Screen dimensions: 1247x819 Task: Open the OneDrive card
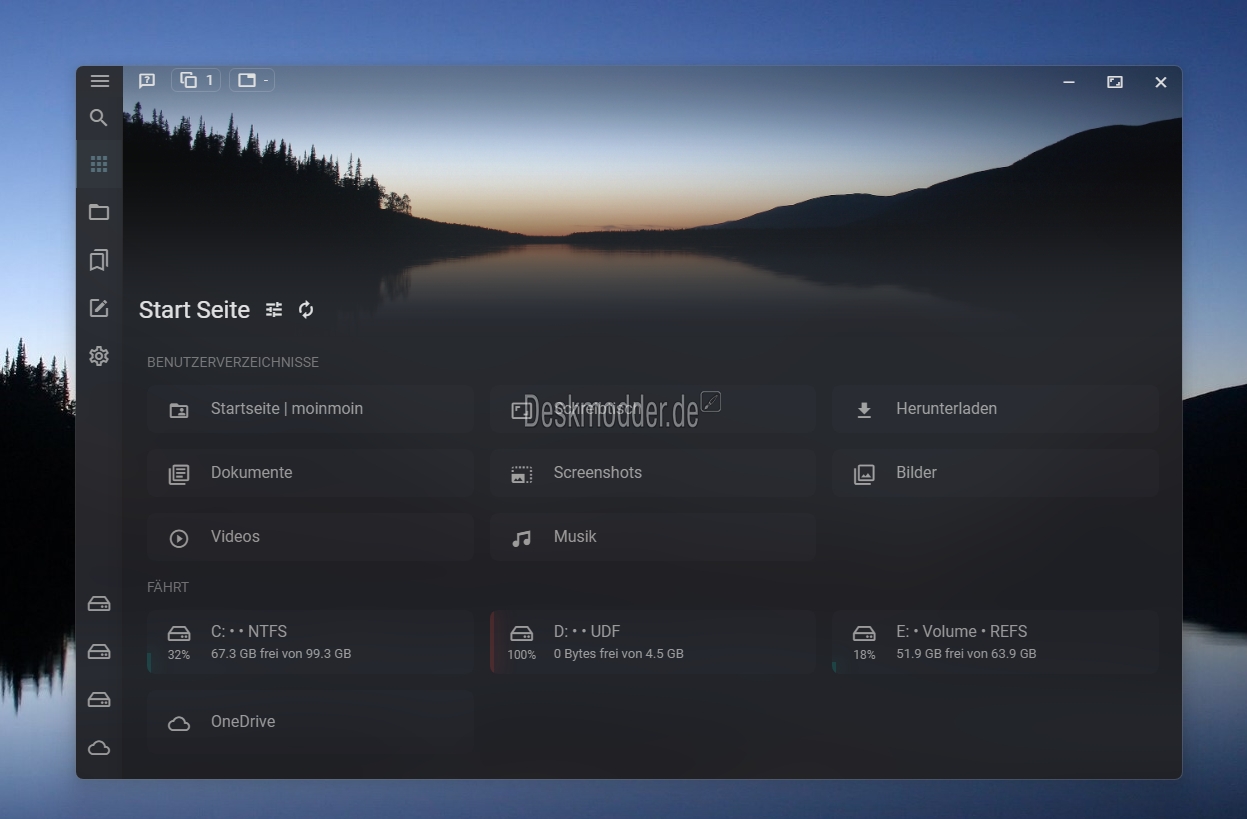[x=310, y=722]
